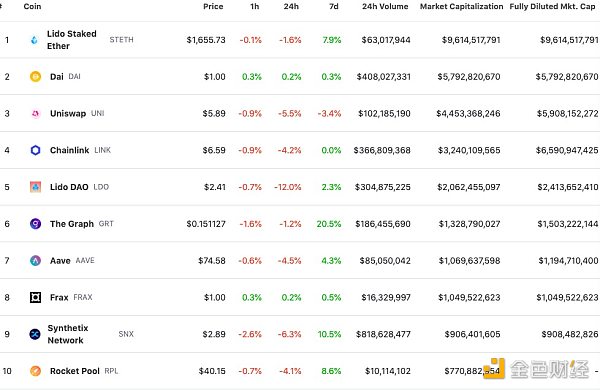Click The Graph market cap value
This screenshot has height=390, width=600.
pyautogui.click(x=469, y=224)
